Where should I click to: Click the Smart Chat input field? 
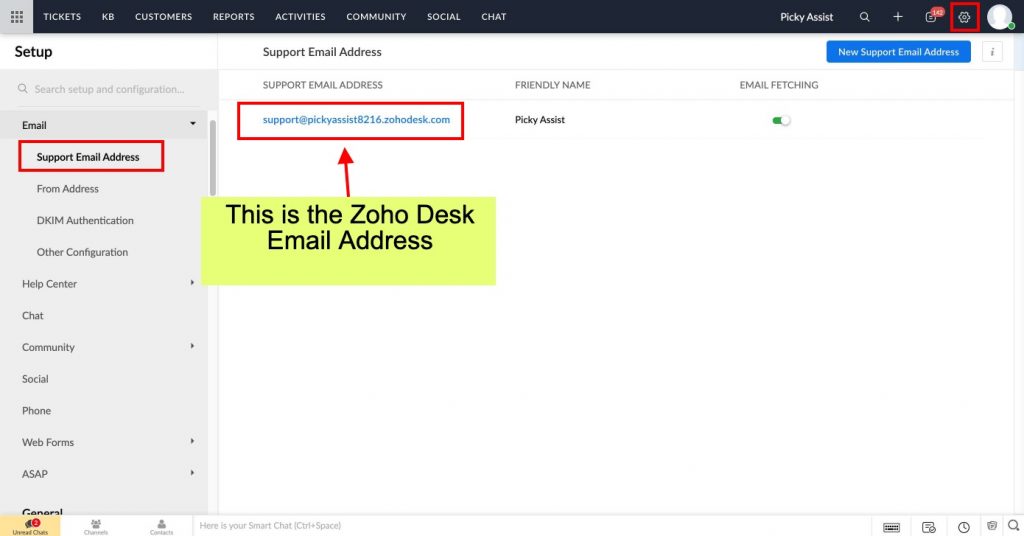click(532, 526)
